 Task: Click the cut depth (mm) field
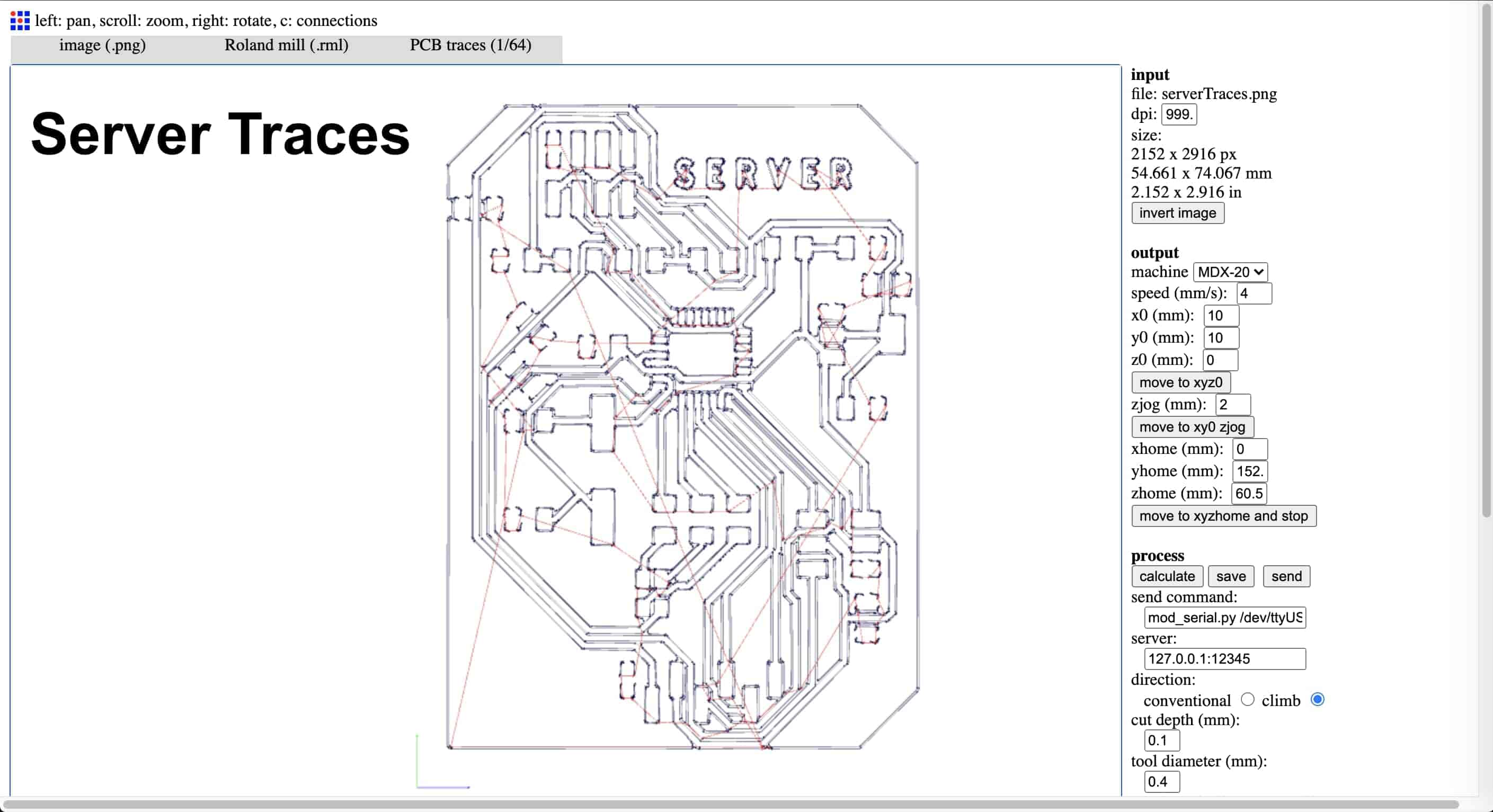(1162, 740)
